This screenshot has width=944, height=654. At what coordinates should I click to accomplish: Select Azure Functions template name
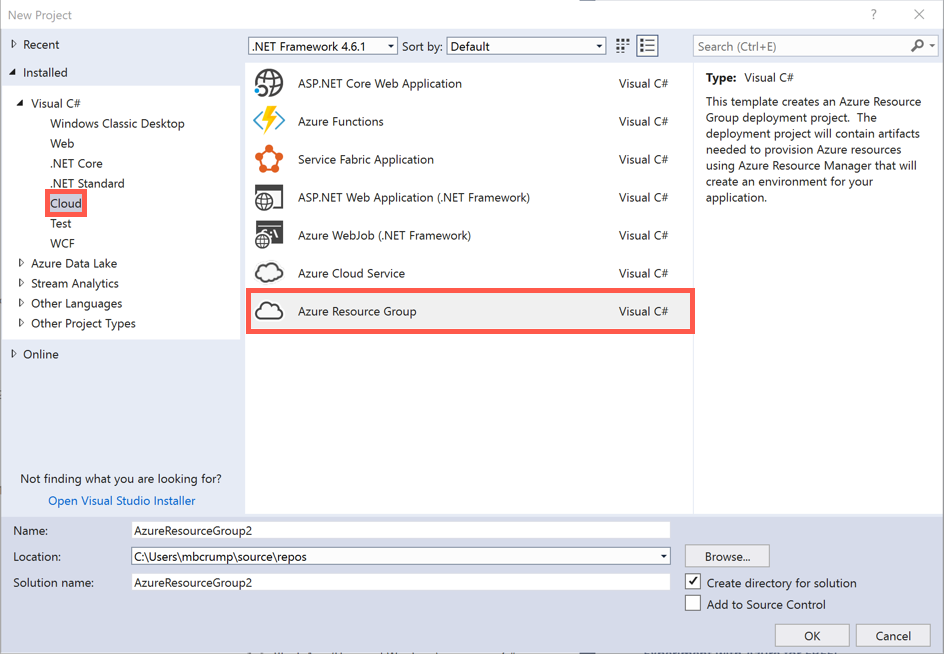tap(341, 121)
